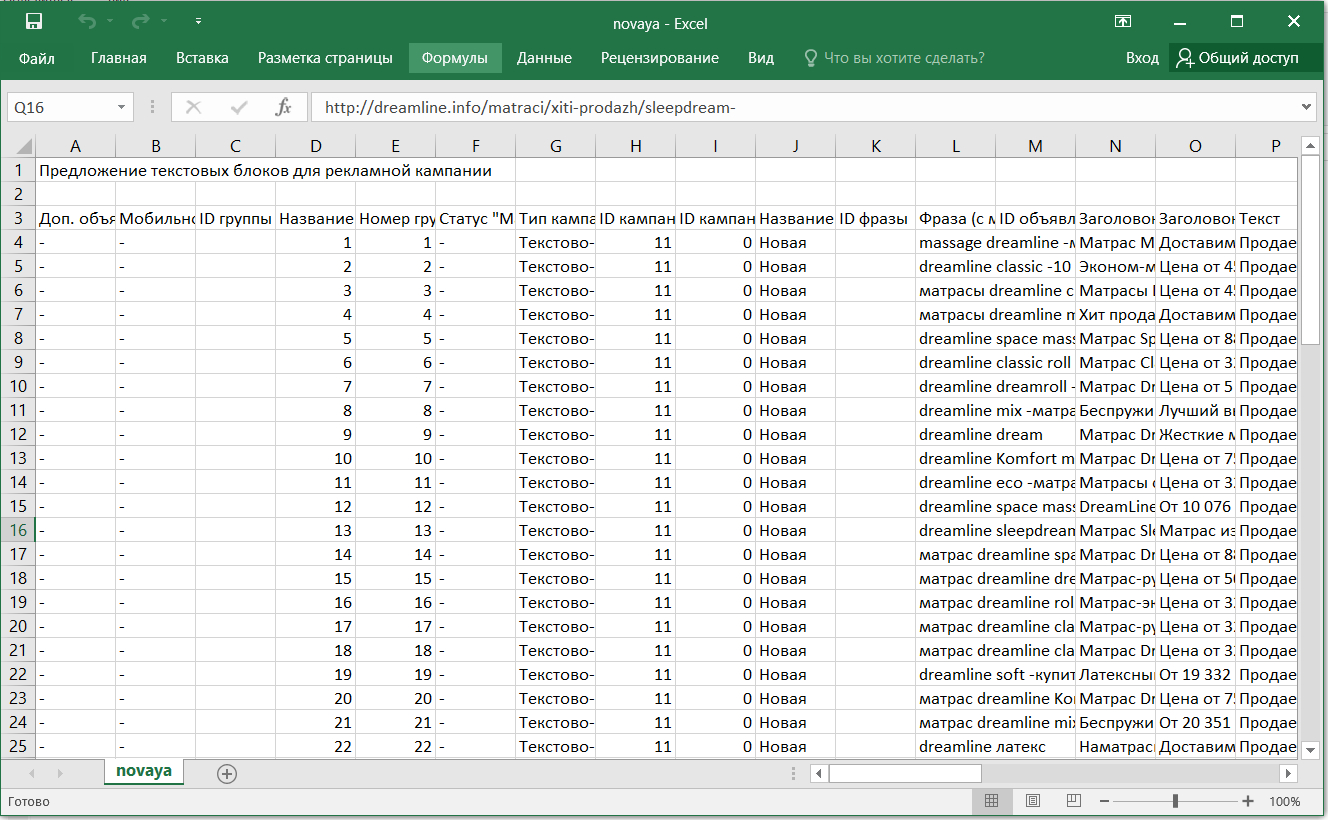
Task: Click the Save icon in title bar
Action: pos(34,21)
